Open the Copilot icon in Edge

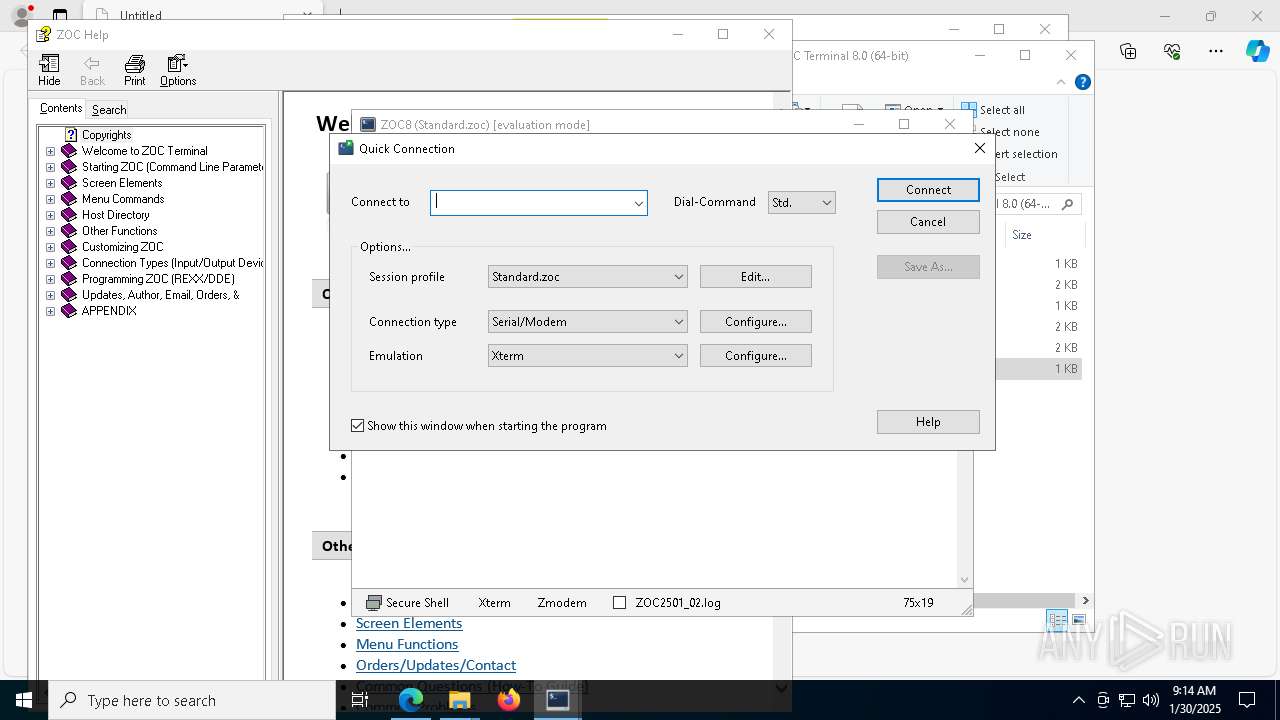tap(1257, 51)
